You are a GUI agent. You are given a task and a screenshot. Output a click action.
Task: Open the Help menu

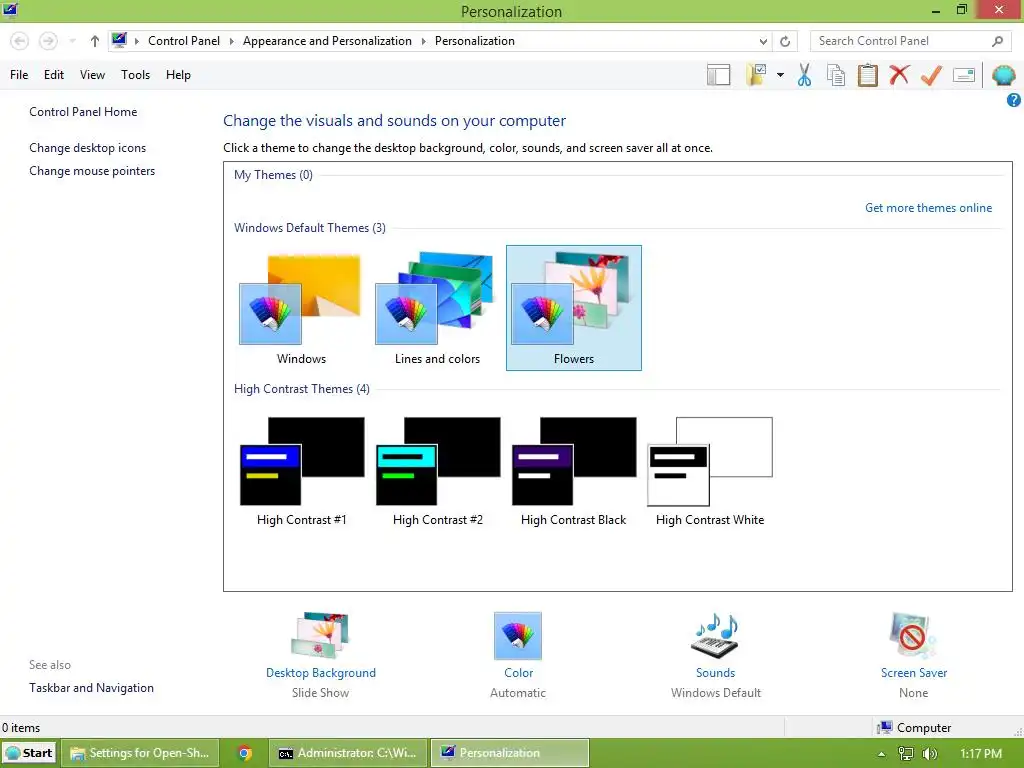[178, 74]
